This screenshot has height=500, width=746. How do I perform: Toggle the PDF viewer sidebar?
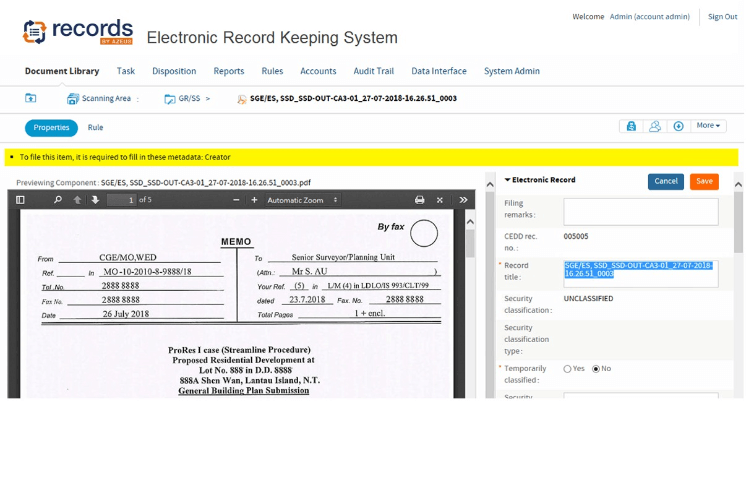pyautogui.click(x=20, y=200)
